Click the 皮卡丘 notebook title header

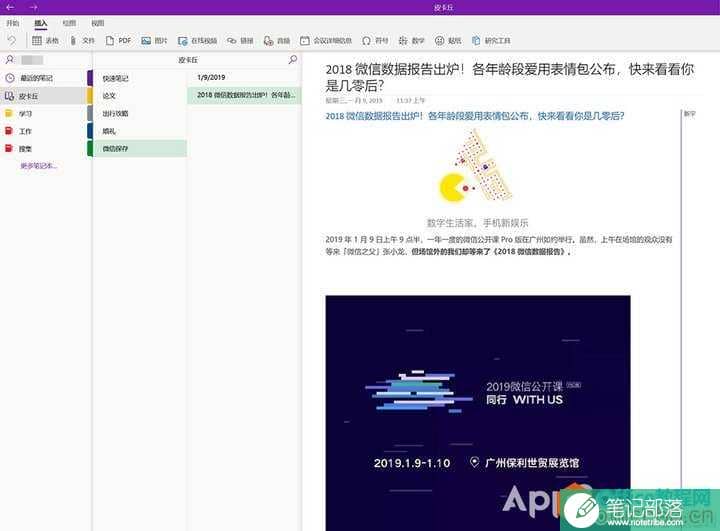point(188,60)
